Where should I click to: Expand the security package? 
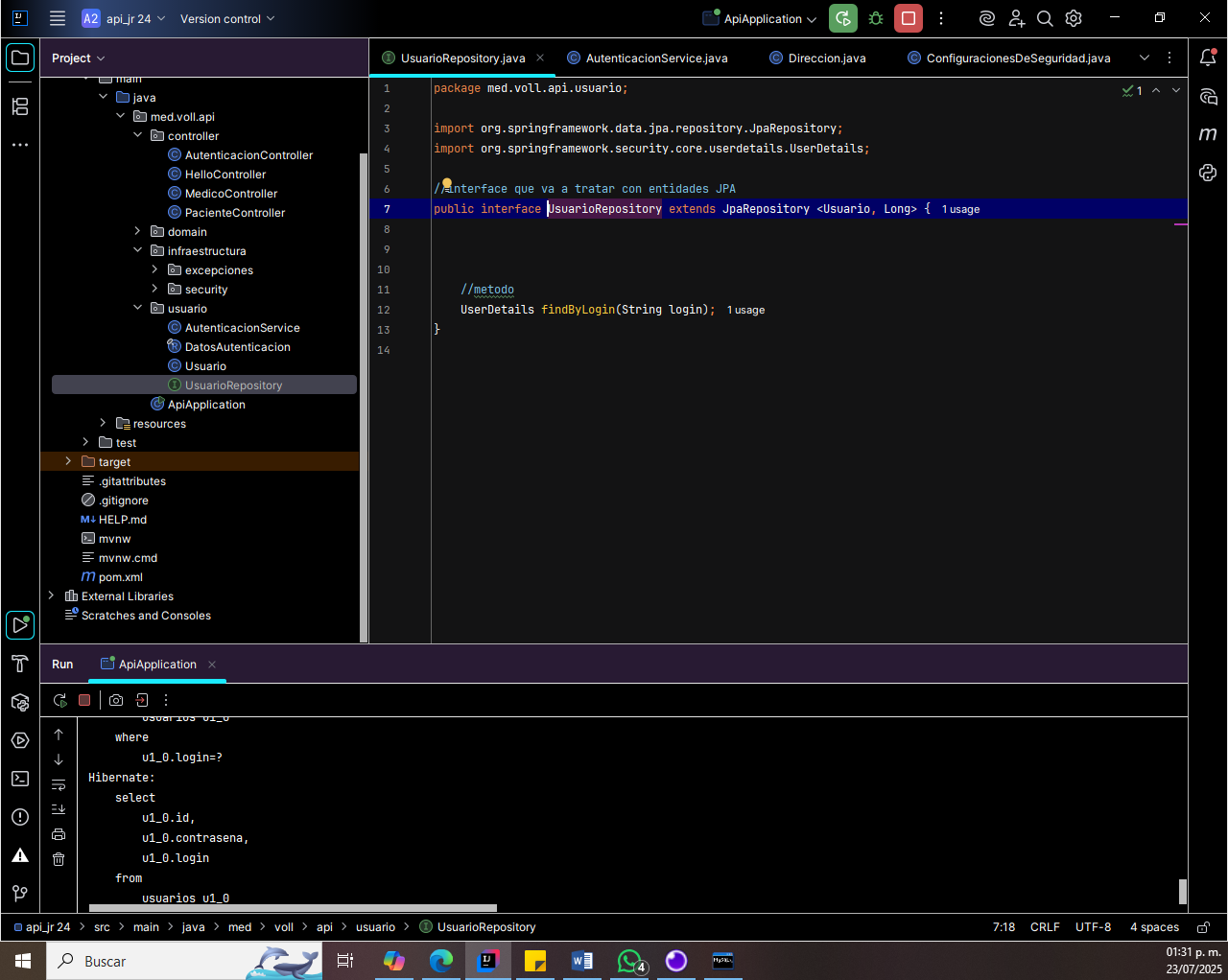pyautogui.click(x=155, y=289)
